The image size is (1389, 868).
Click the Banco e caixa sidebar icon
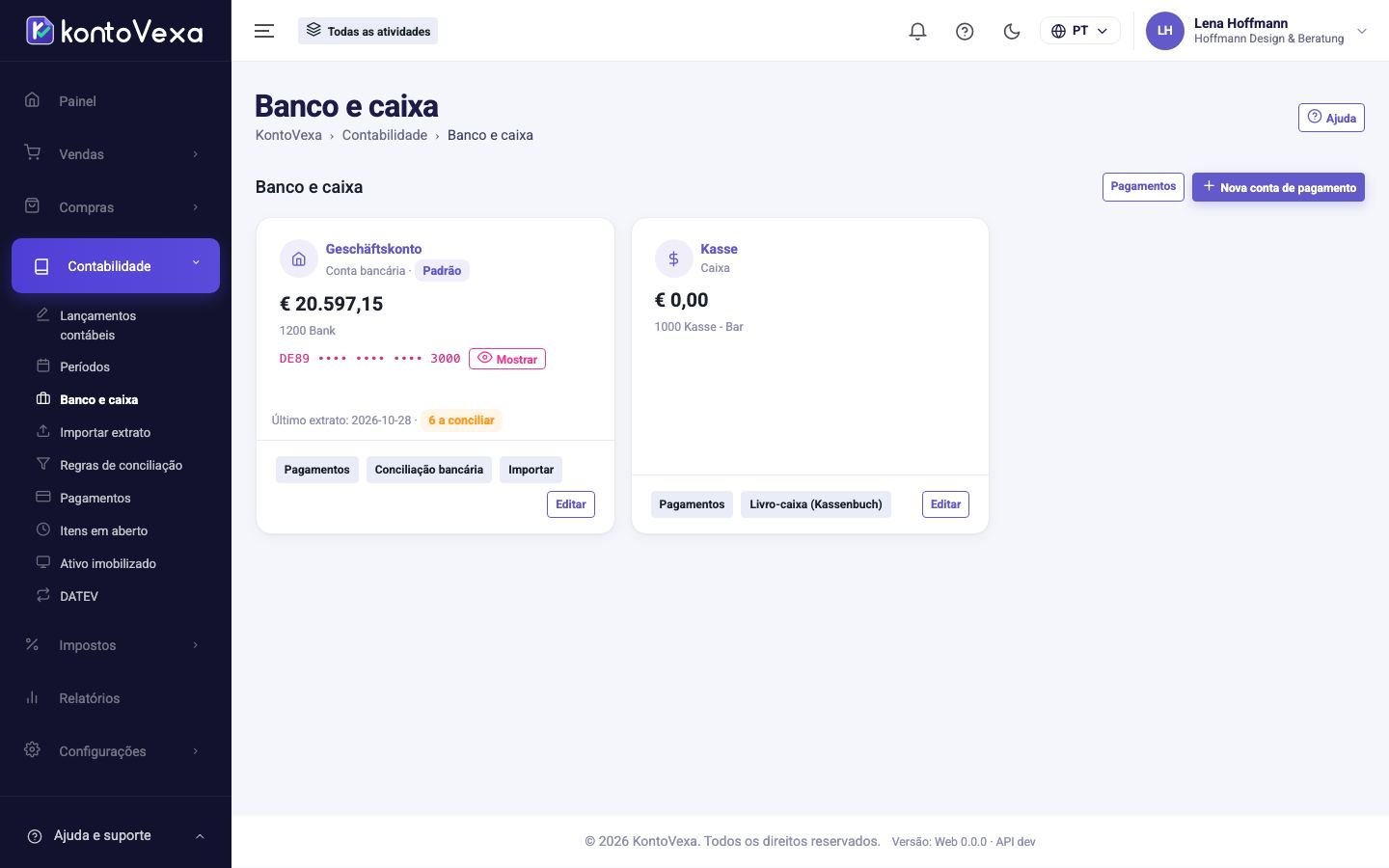pyautogui.click(x=42, y=398)
